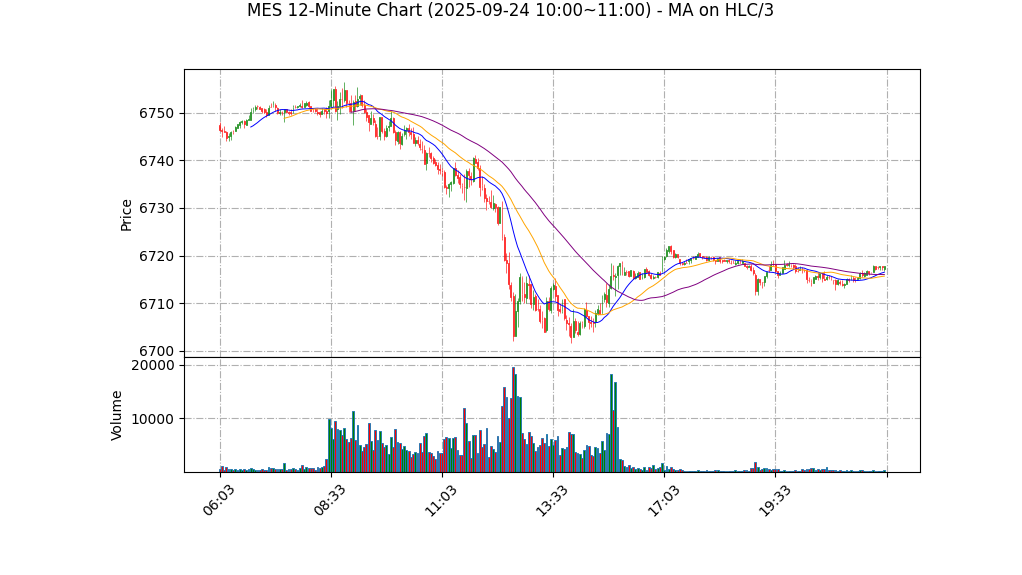Click the vertical Price axis title
The height and width of the screenshot is (575, 1022).
click(126, 215)
